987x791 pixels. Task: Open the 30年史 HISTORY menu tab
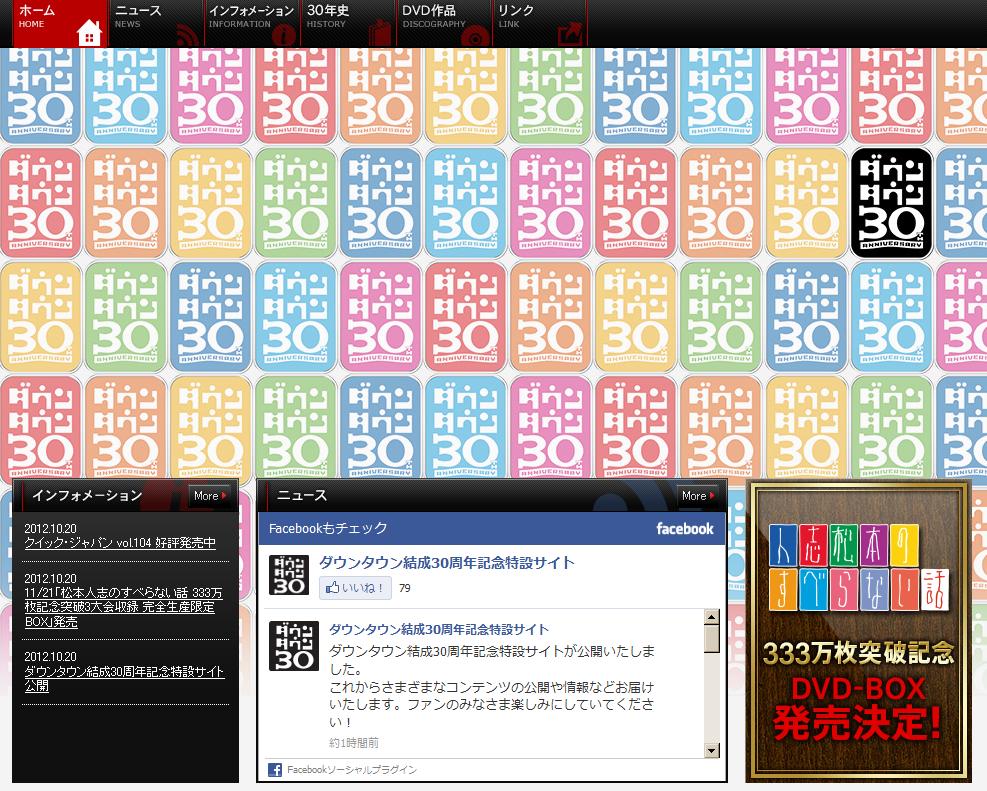click(347, 23)
